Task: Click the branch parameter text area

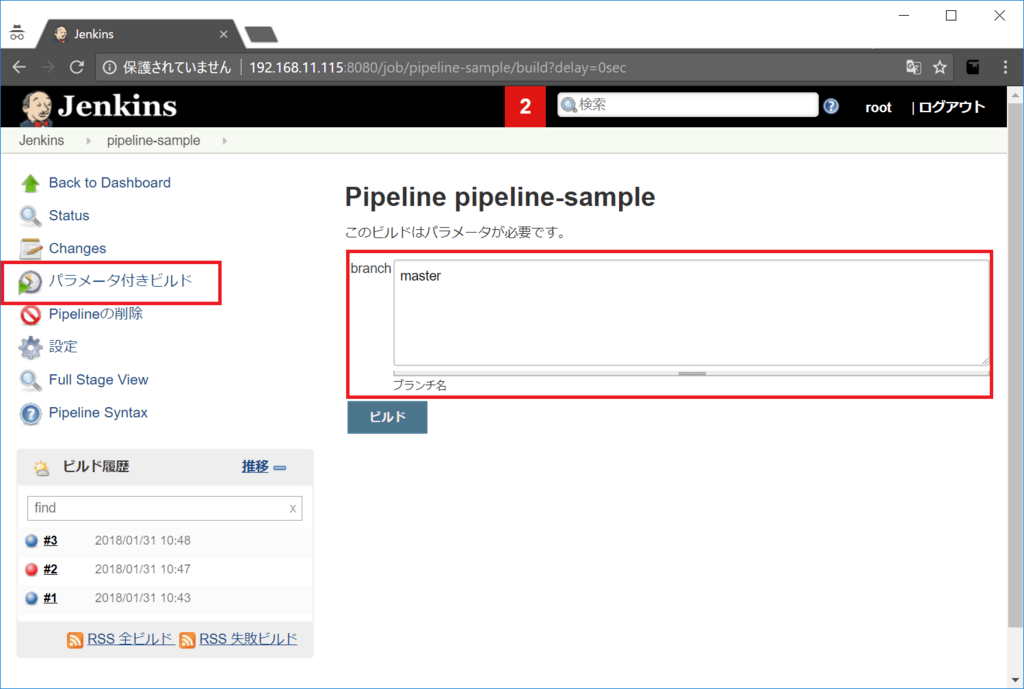Action: click(x=691, y=313)
